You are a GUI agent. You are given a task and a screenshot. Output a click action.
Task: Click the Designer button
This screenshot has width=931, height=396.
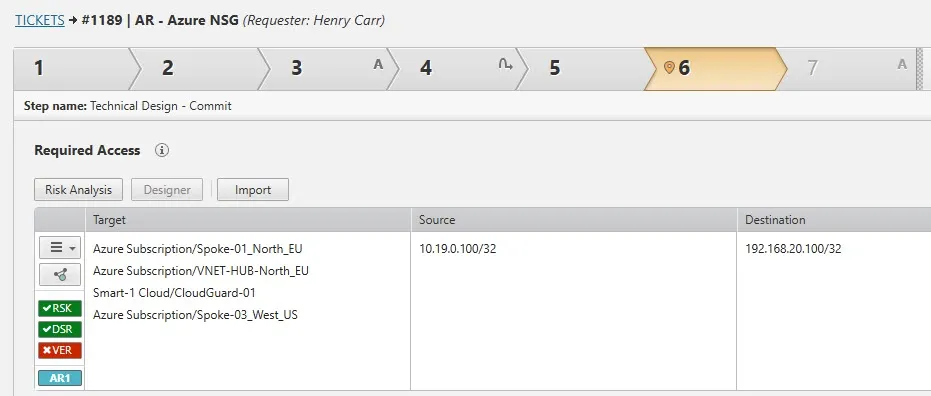point(167,190)
